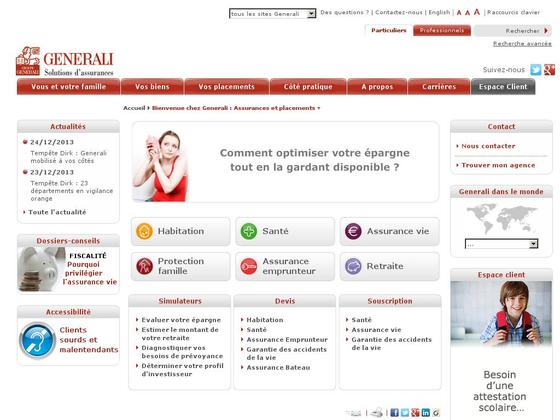Click the green Santé cross icon
This screenshot has height=420, width=560.
click(249, 231)
